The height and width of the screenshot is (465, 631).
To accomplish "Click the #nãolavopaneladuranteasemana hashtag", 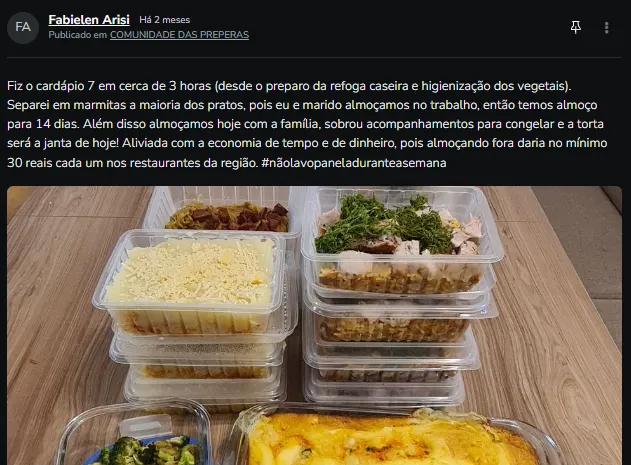I will 354,163.
